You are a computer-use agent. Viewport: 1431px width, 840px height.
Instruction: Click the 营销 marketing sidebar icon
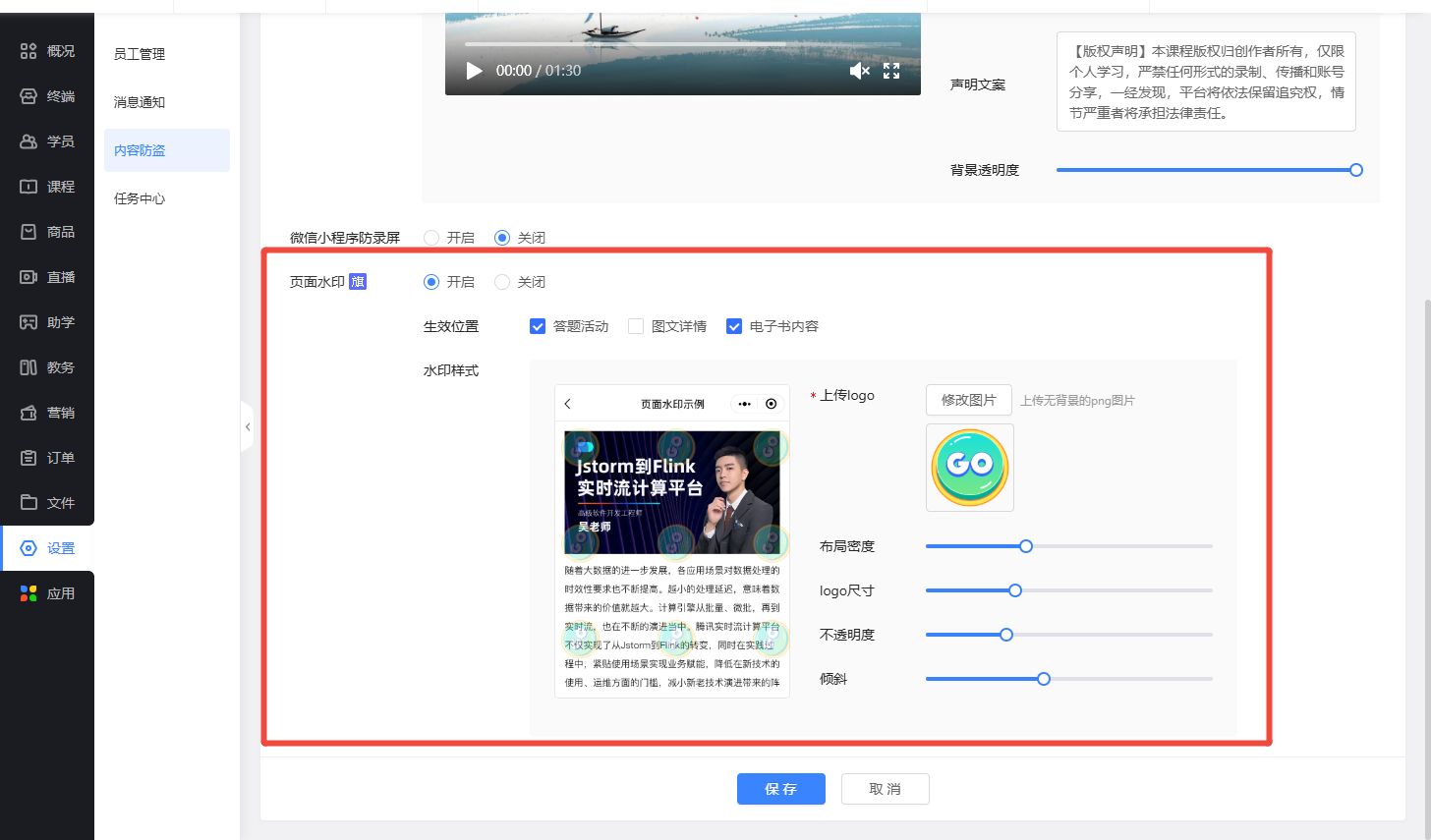pyautogui.click(x=29, y=413)
